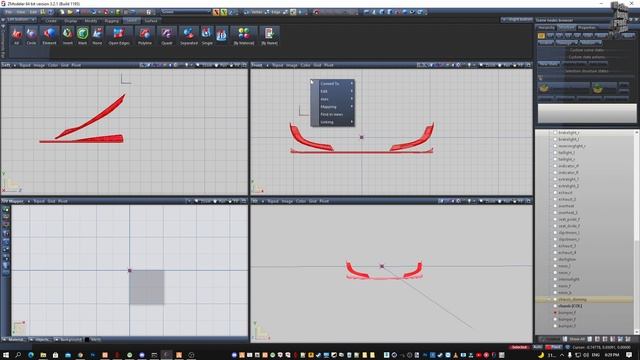This screenshot has height=360, width=640.
Task: Open Edit entry in context menu
Action: coord(332,91)
